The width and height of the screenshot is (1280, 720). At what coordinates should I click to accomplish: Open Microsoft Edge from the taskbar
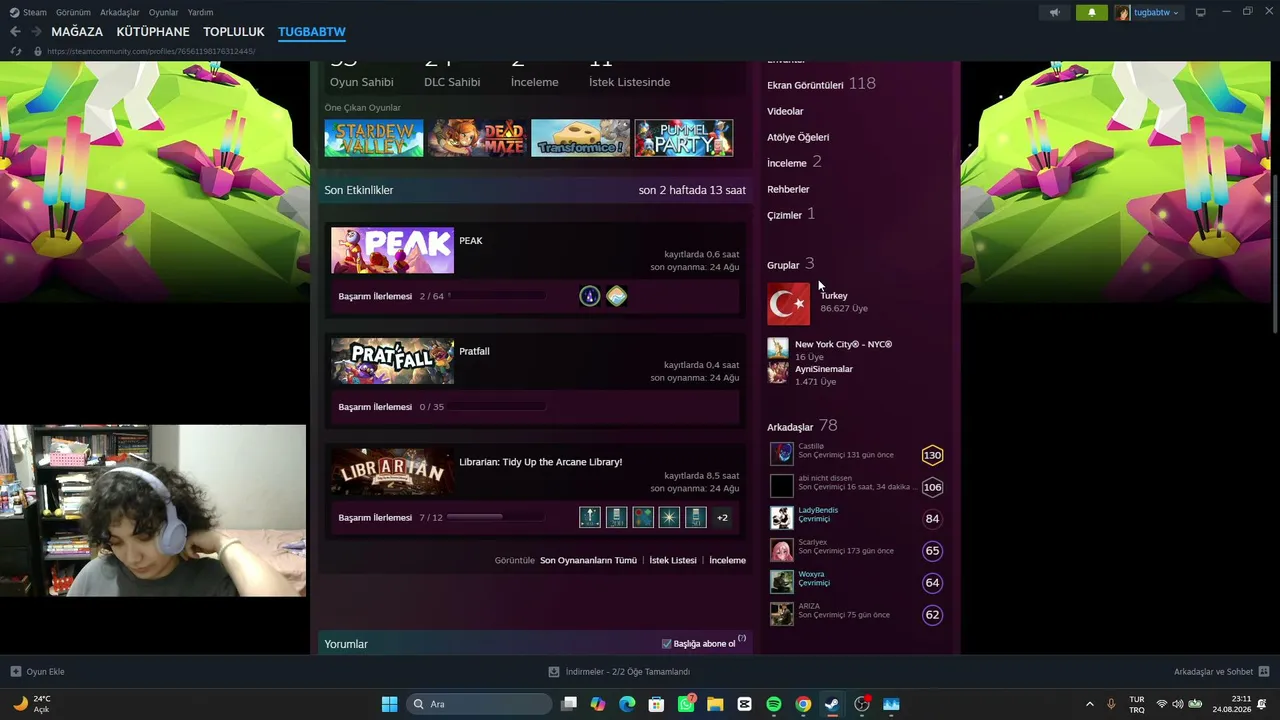point(627,704)
